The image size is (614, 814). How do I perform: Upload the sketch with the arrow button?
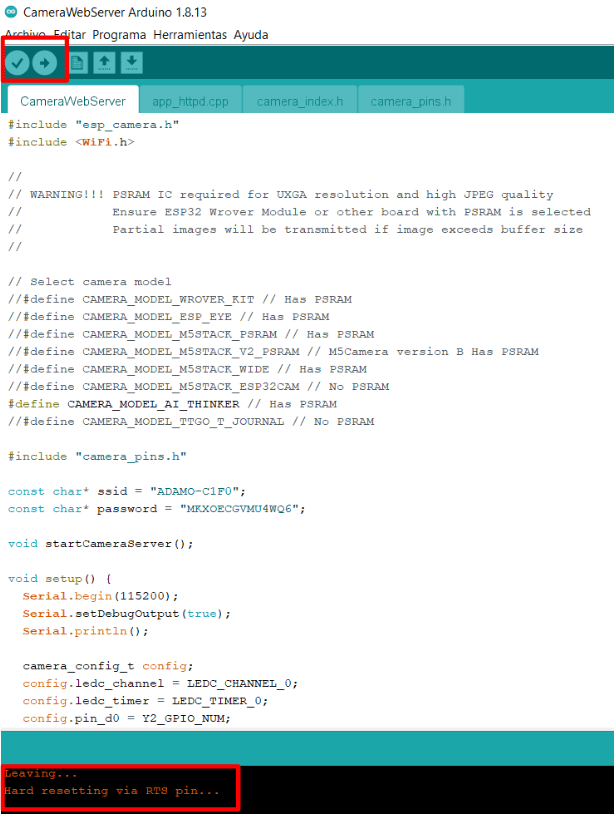click(x=45, y=63)
